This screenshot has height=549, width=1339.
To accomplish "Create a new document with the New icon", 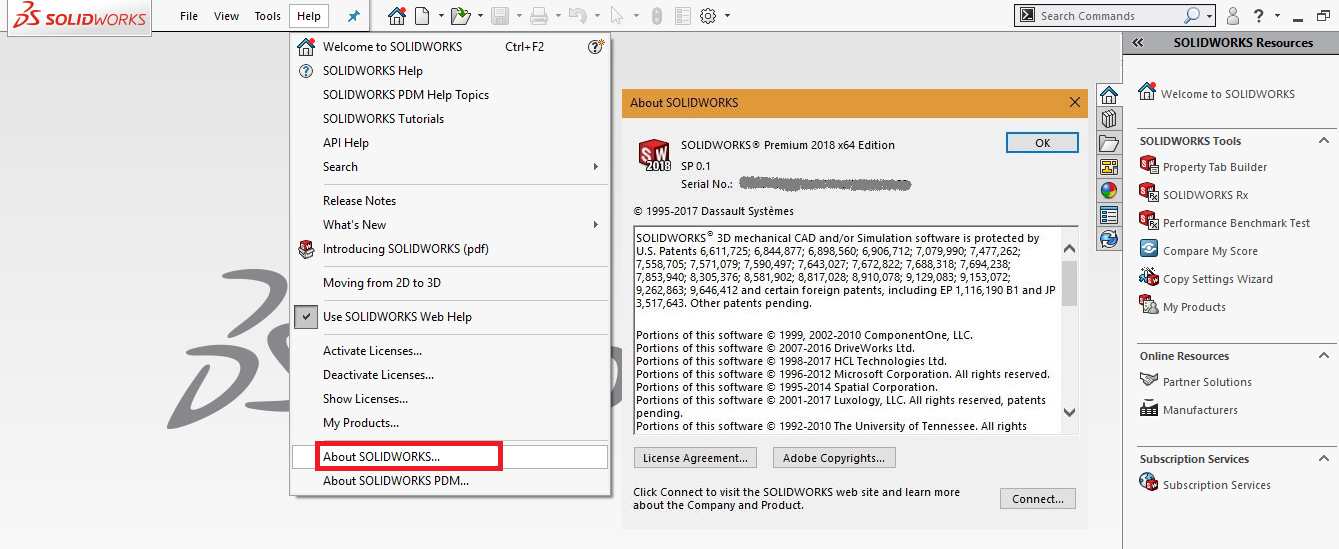I will (x=423, y=16).
